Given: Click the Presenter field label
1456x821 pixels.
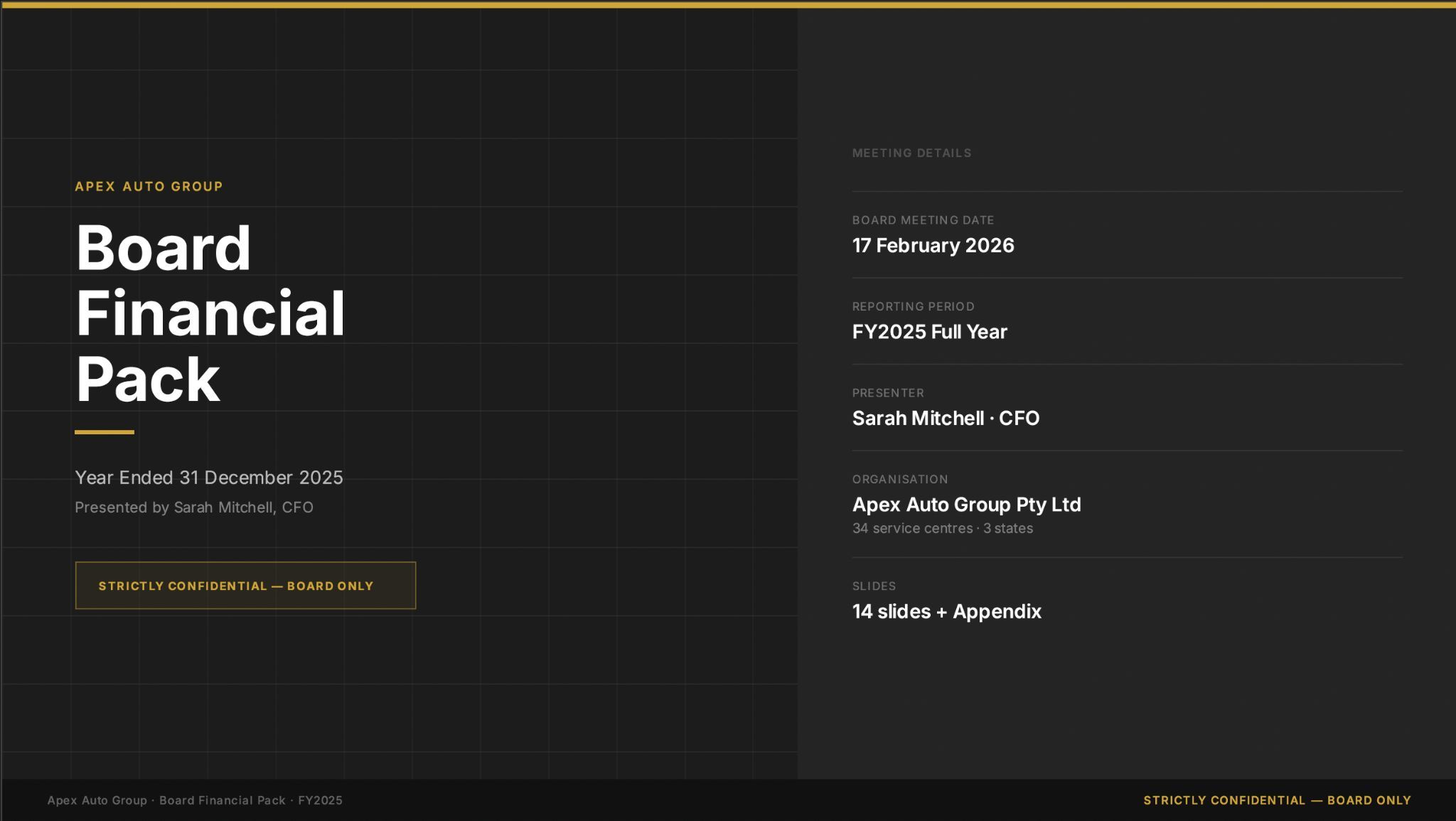Looking at the screenshot, I should click(888, 393).
